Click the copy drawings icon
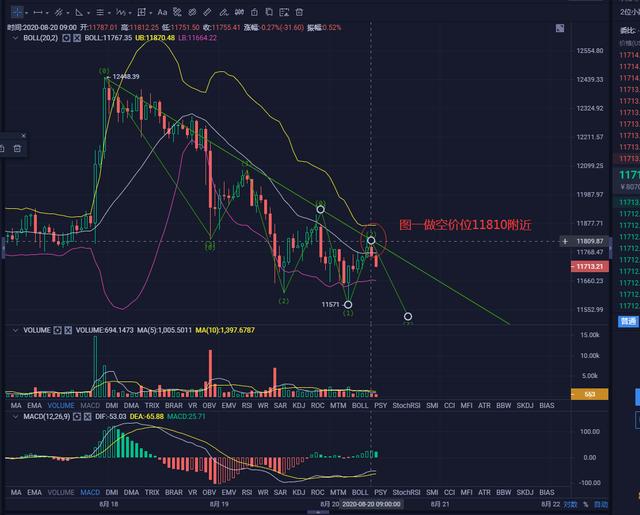The width and height of the screenshot is (640, 515). [x=269, y=12]
